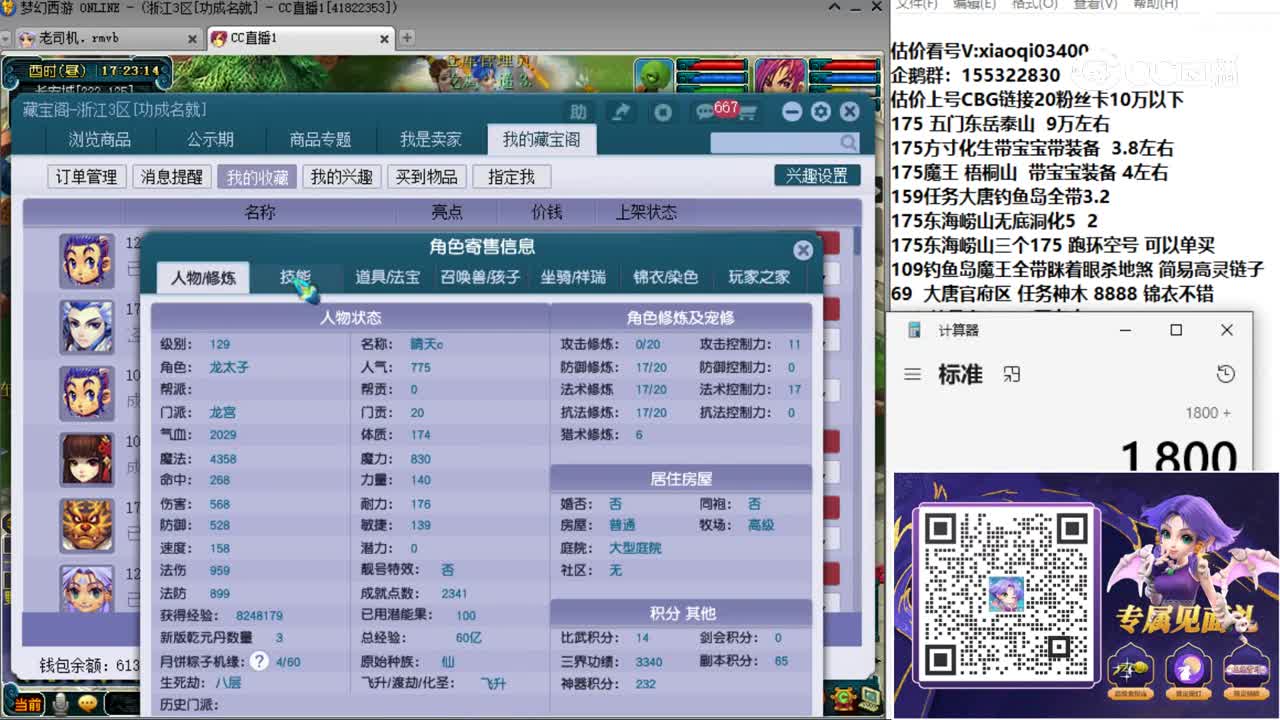This screenshot has width=1280, height=720.
Task: Open the 文件(F) menu in notepad
Action: [916, 4]
